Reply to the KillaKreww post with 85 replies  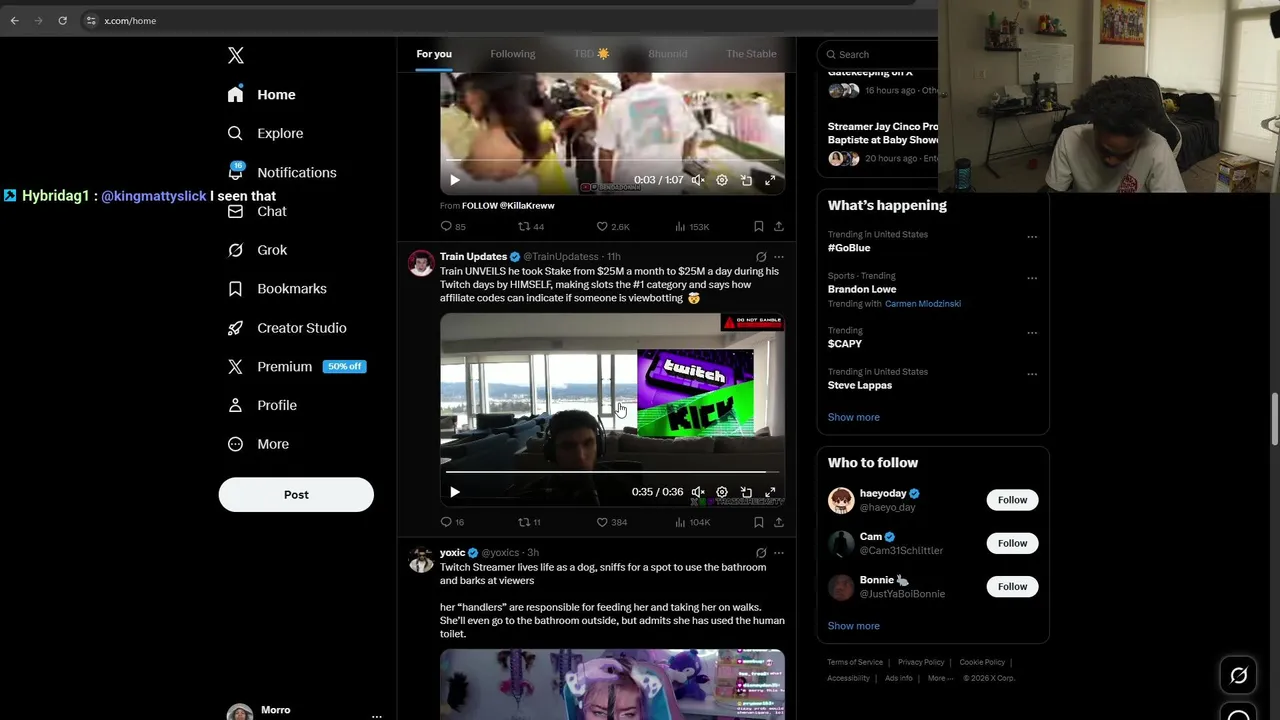click(453, 227)
